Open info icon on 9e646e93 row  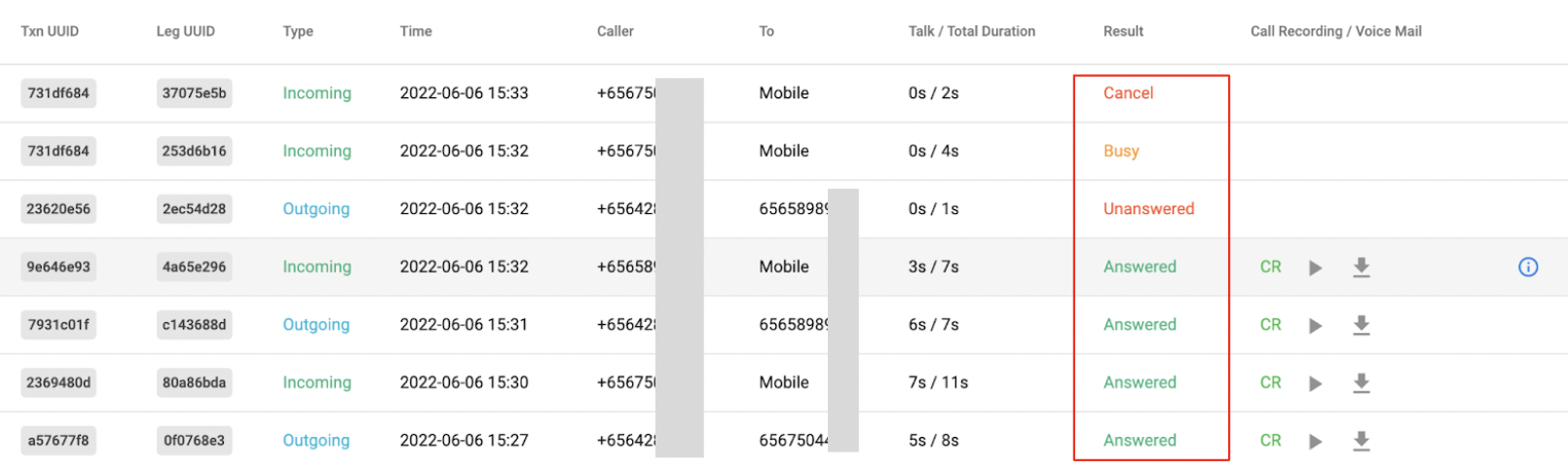coord(1528,267)
